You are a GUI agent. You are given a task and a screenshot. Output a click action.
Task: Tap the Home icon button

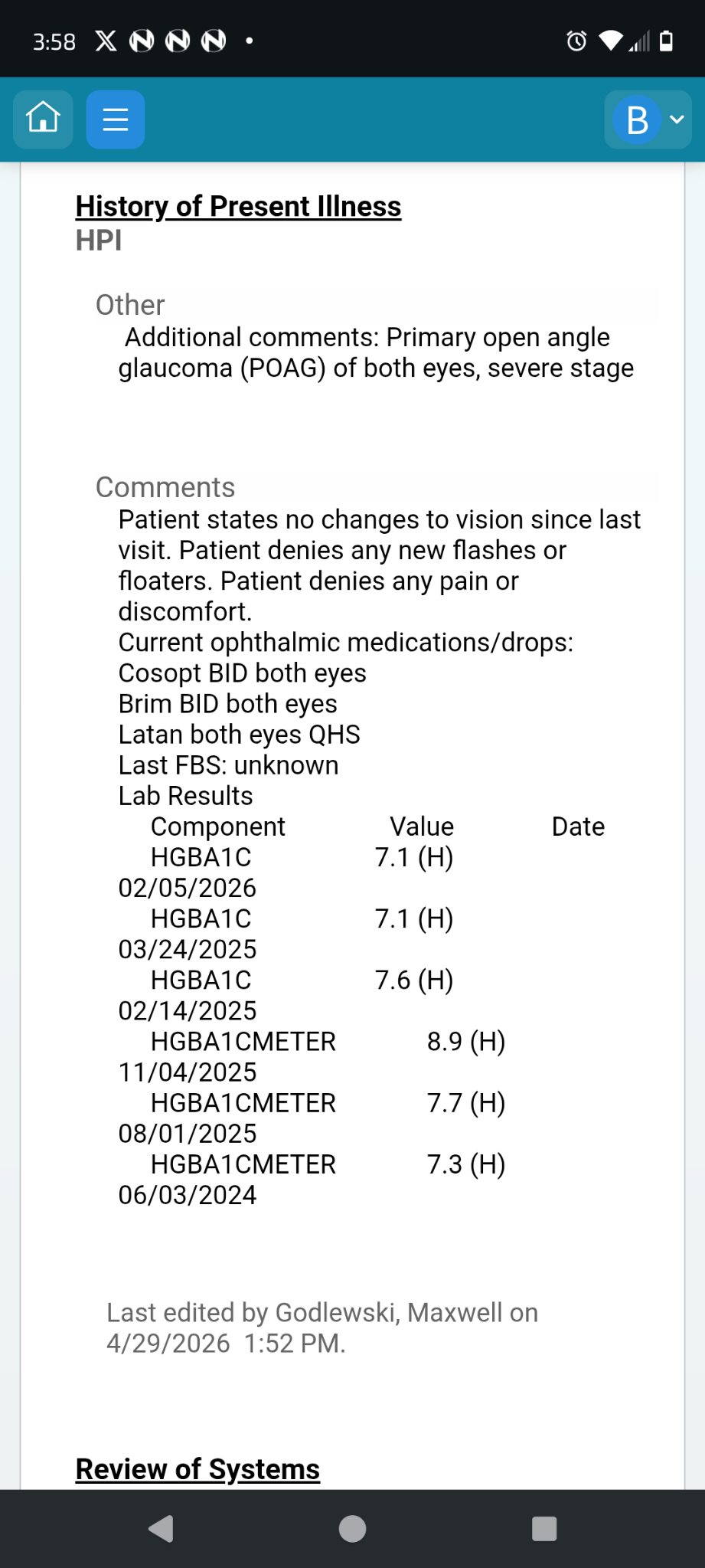[x=43, y=119]
